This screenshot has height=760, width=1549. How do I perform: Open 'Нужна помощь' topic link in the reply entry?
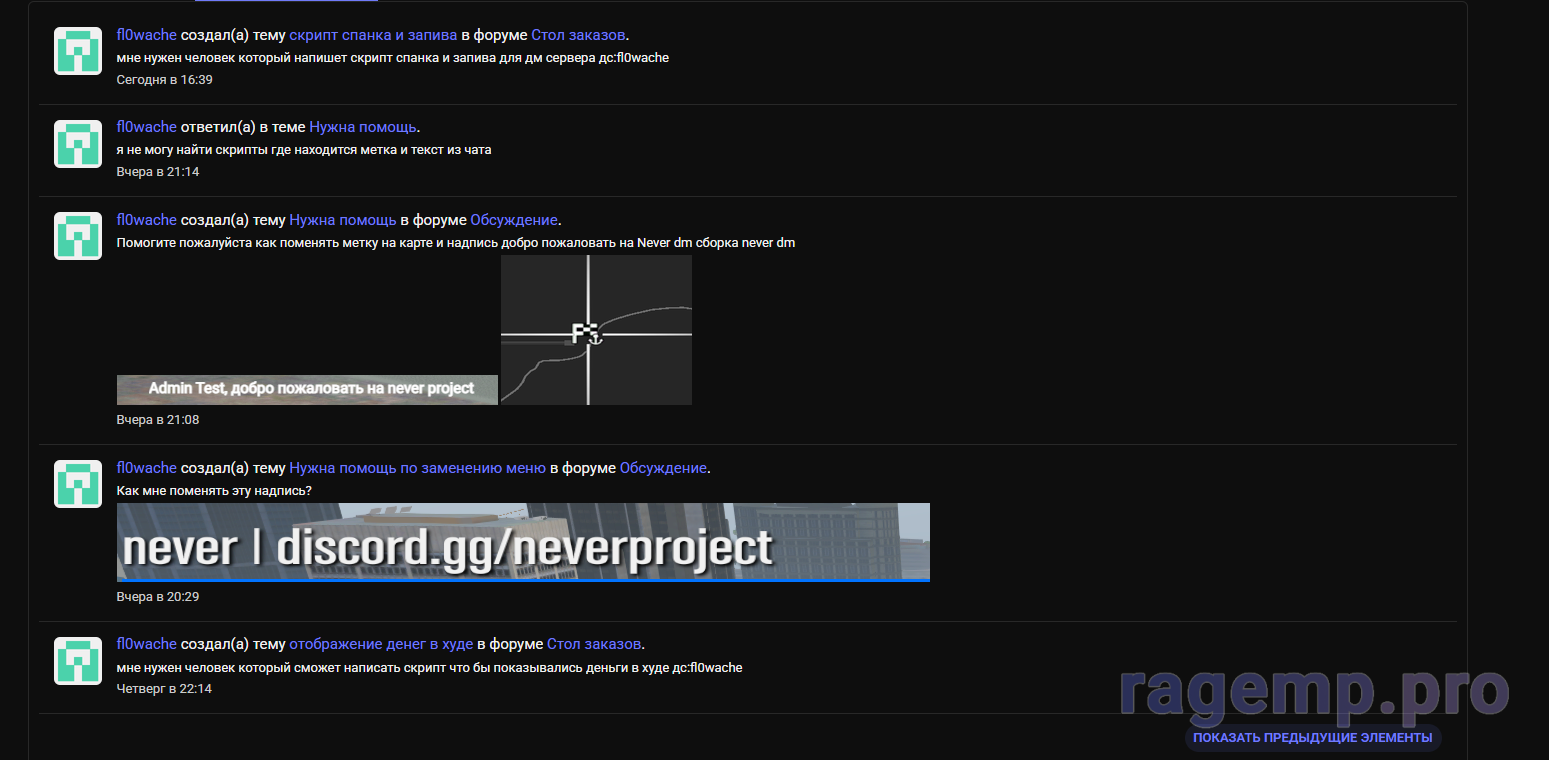(362, 127)
